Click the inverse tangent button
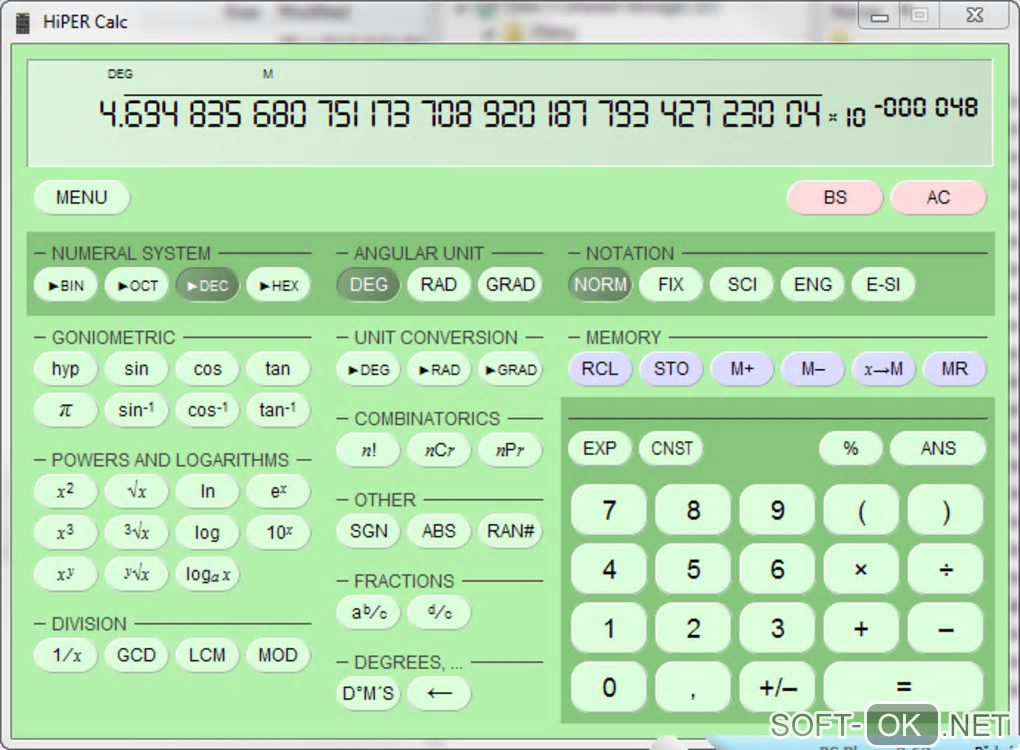 tap(278, 410)
